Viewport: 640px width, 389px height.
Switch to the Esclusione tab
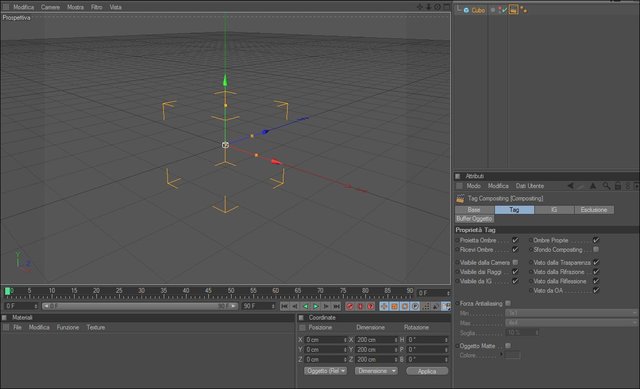(x=593, y=210)
